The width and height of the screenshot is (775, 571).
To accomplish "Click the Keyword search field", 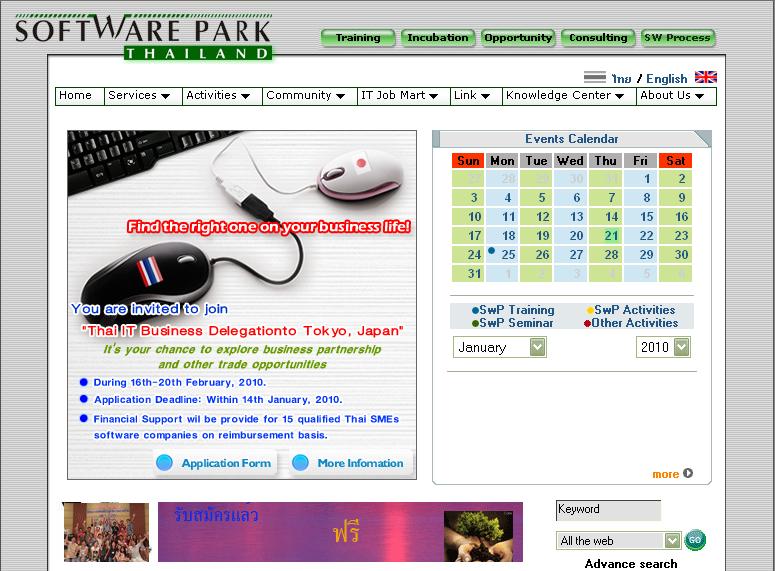I will pyautogui.click(x=608, y=510).
